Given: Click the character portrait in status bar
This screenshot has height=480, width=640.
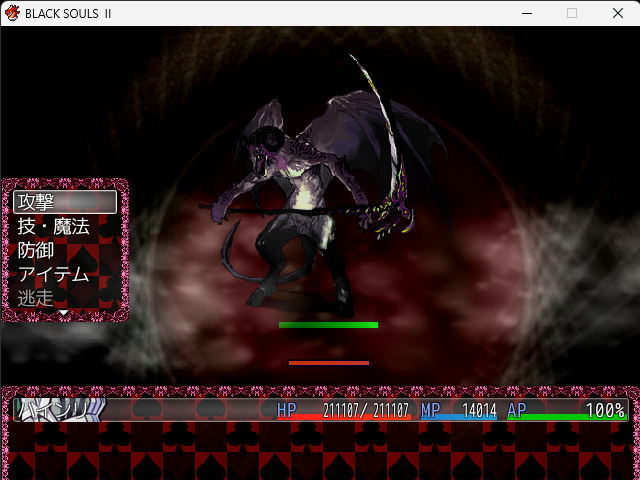Looking at the screenshot, I should (60, 410).
